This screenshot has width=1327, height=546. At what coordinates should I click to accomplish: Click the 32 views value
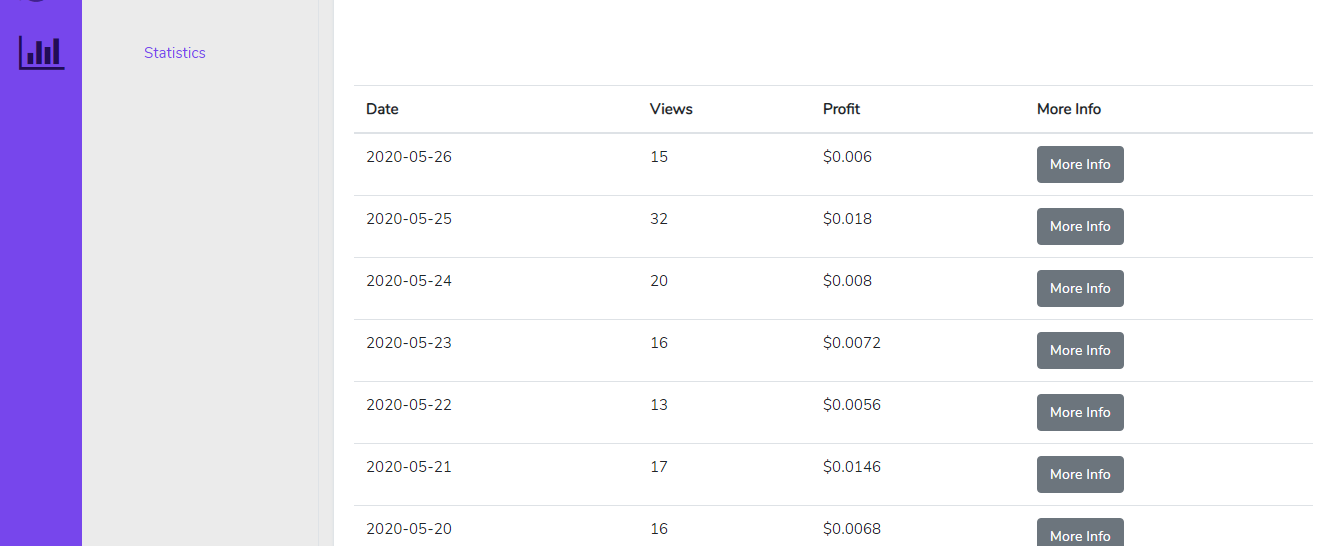tap(659, 219)
